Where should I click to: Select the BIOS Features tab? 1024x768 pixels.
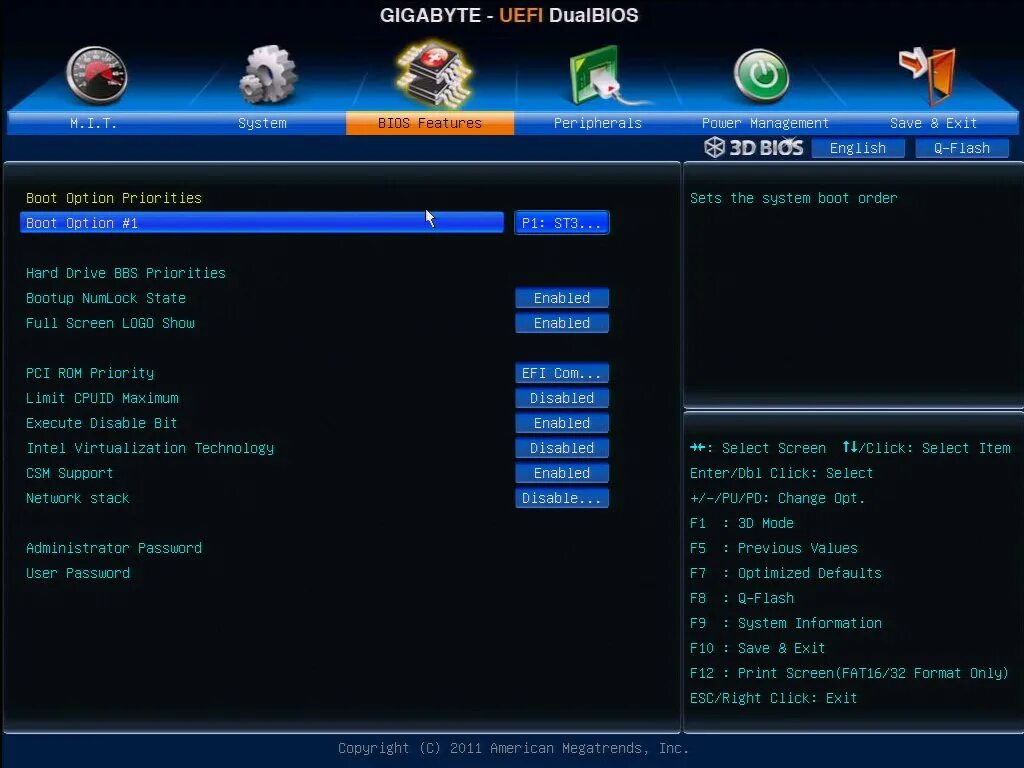(x=430, y=123)
